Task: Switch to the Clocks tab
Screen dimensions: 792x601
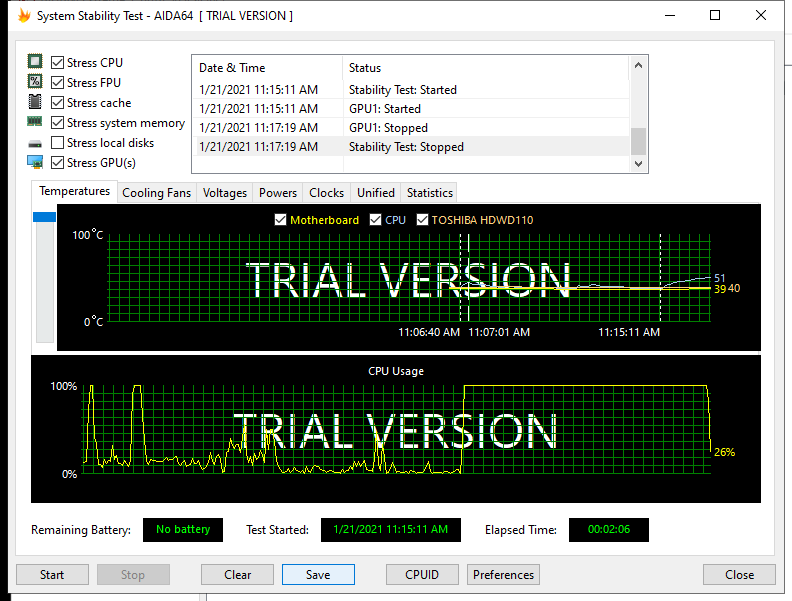Action: (326, 193)
